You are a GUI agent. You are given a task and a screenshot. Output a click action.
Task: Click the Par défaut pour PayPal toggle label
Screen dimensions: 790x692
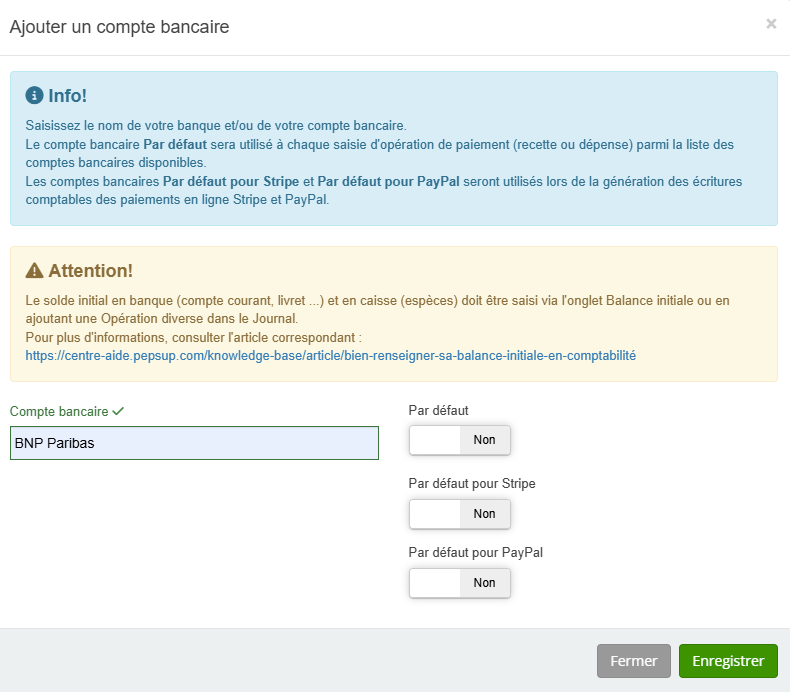[476, 552]
